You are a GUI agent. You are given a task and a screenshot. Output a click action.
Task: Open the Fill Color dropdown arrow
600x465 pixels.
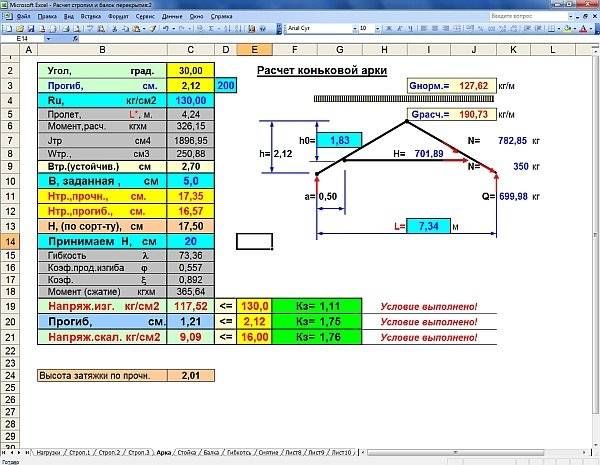coord(575,29)
